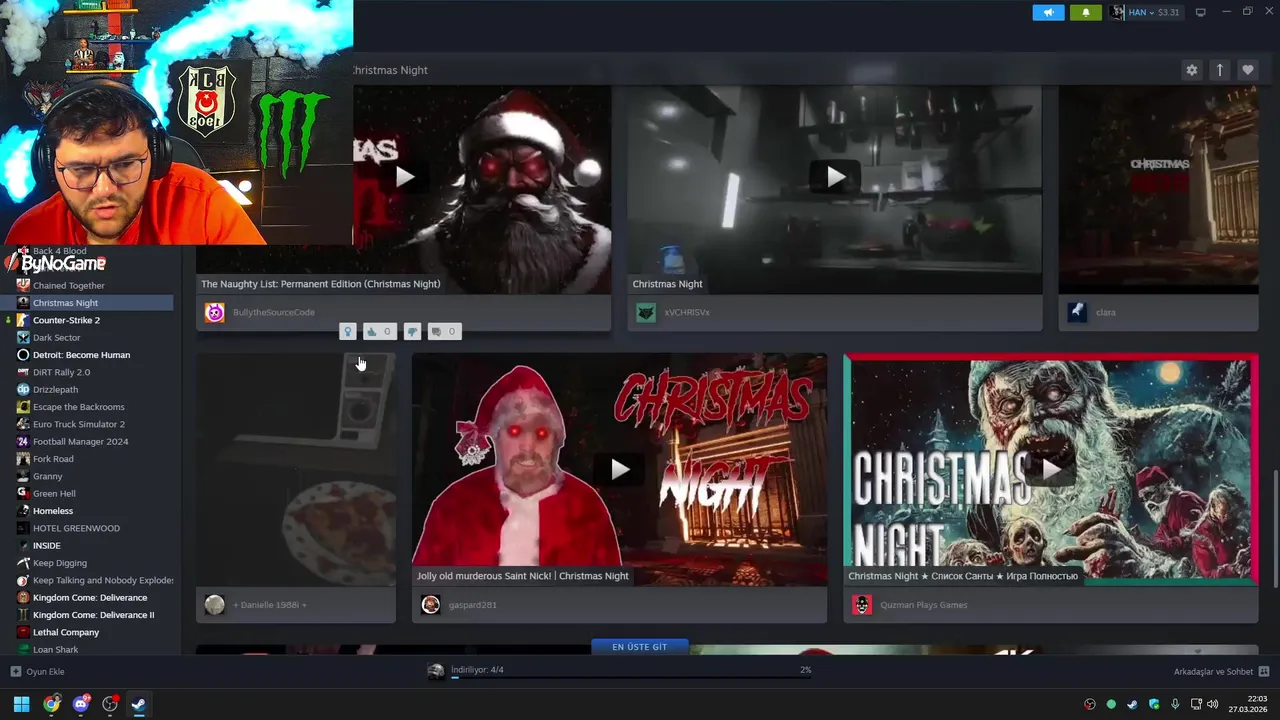Screen dimensions: 1280x720
Task: Open community hub settings gear
Action: coord(1191,70)
